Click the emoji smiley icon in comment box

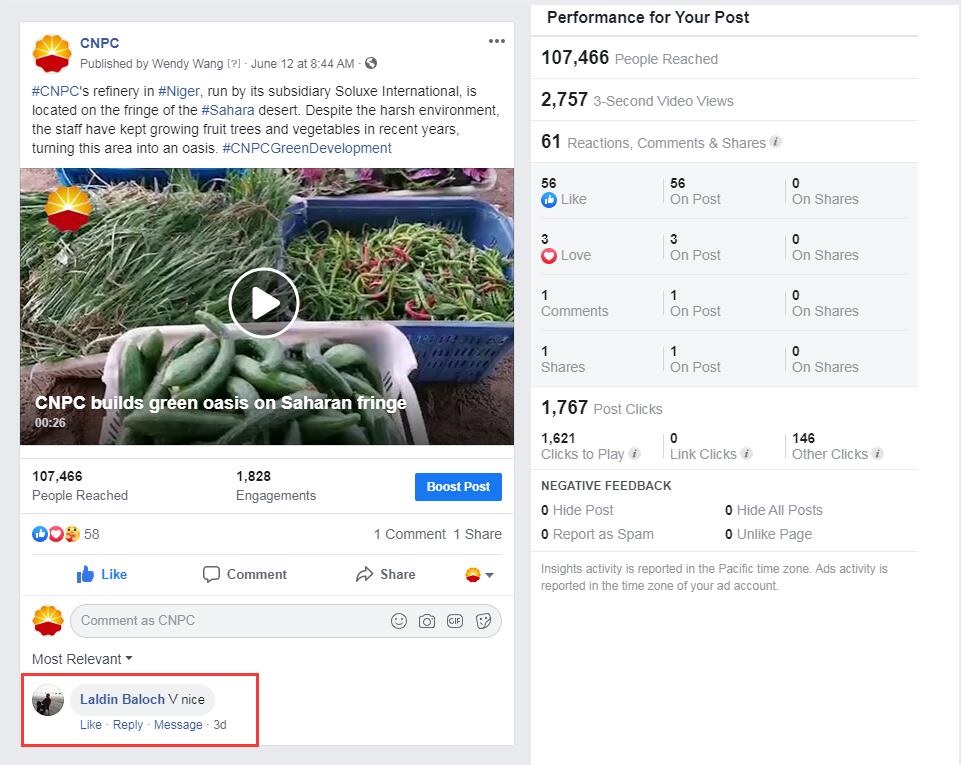pyautogui.click(x=399, y=621)
